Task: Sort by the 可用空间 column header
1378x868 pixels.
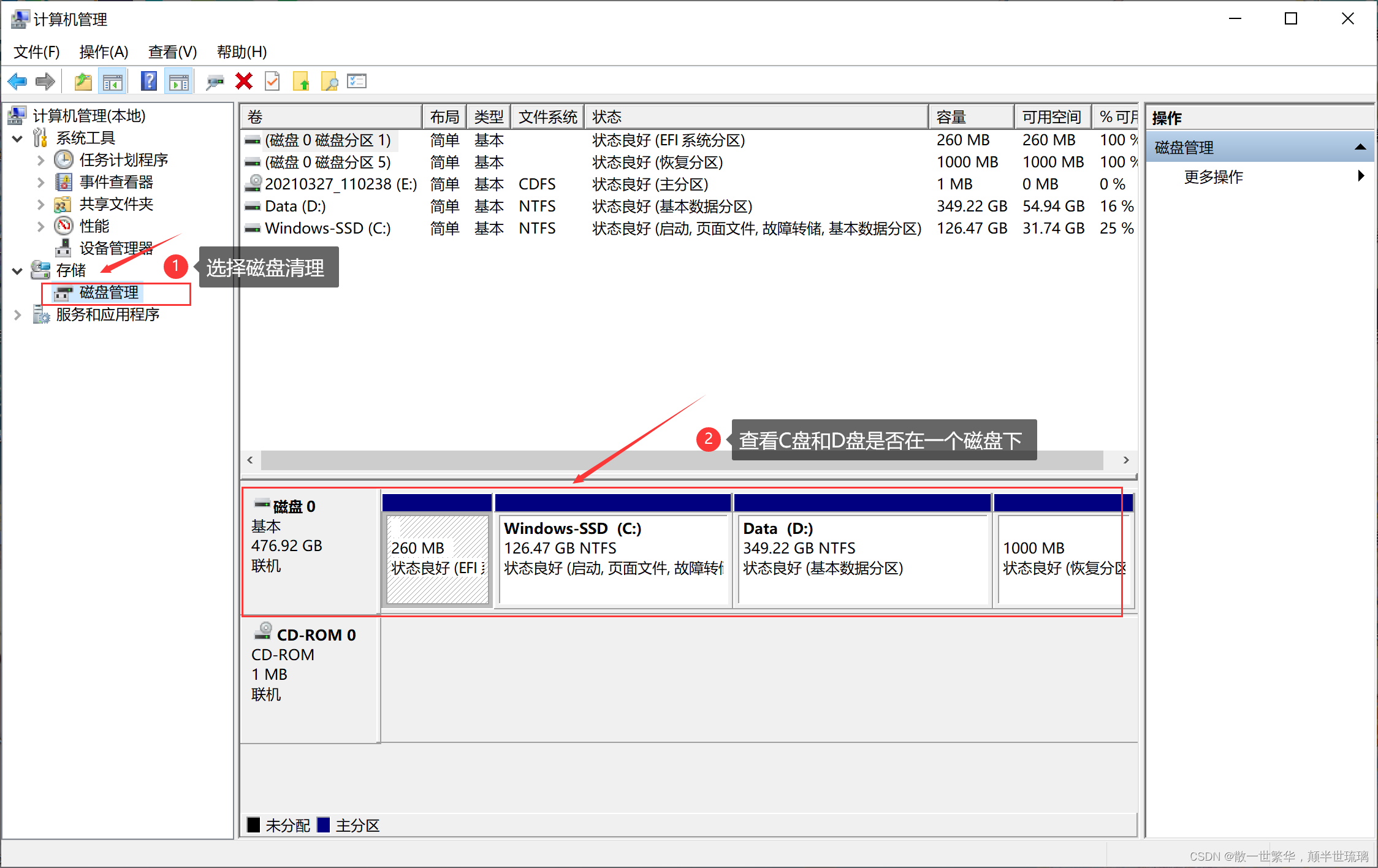Action: [x=1053, y=116]
